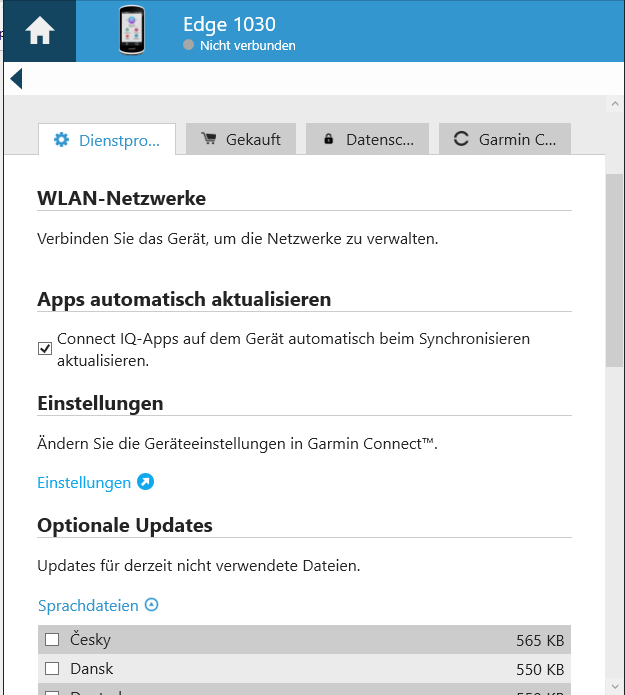Click the vertical scrollbar thumb
625x695 pixels.
(614, 270)
